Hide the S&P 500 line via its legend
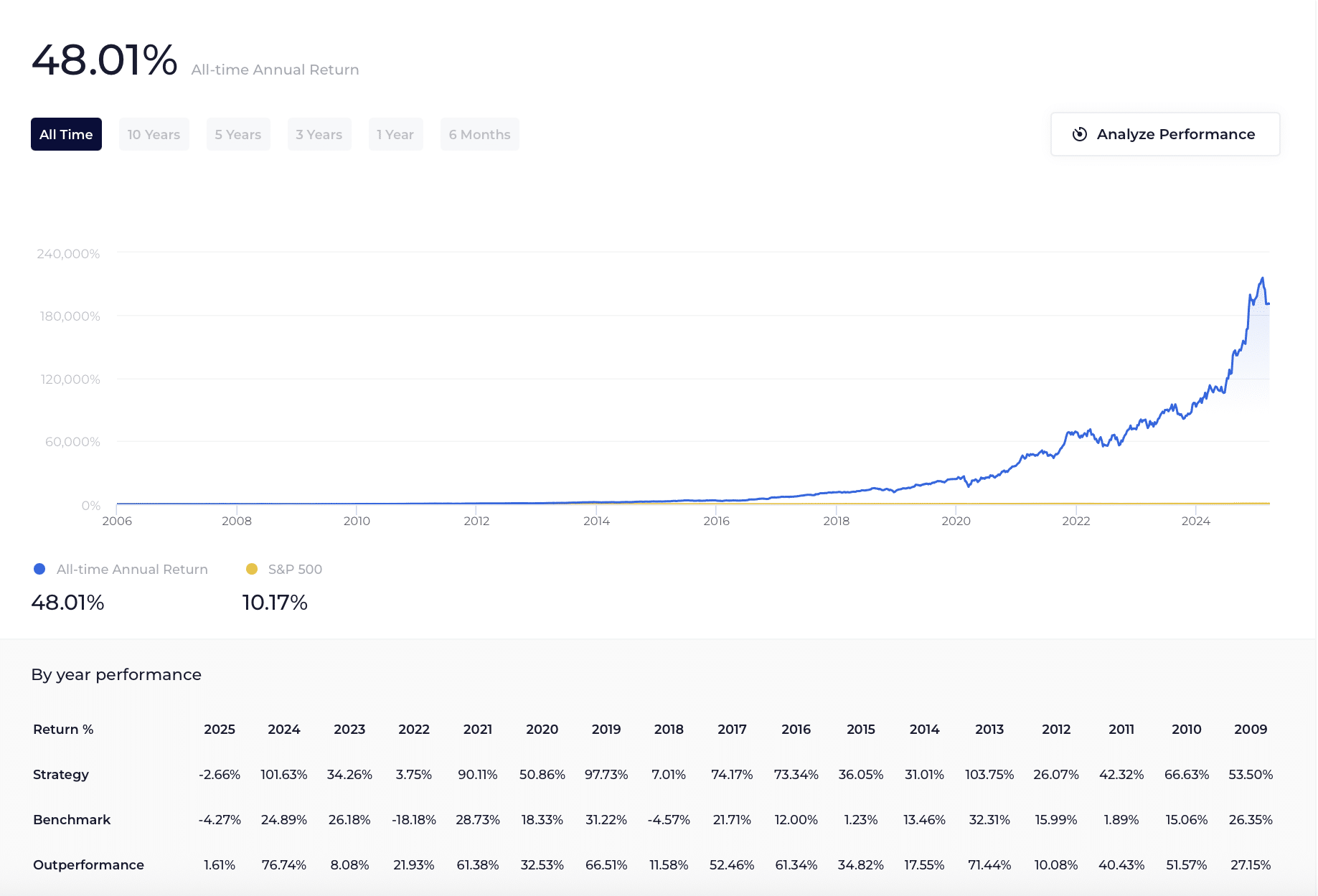Screen dimensions: 1318x896 coord(294,569)
